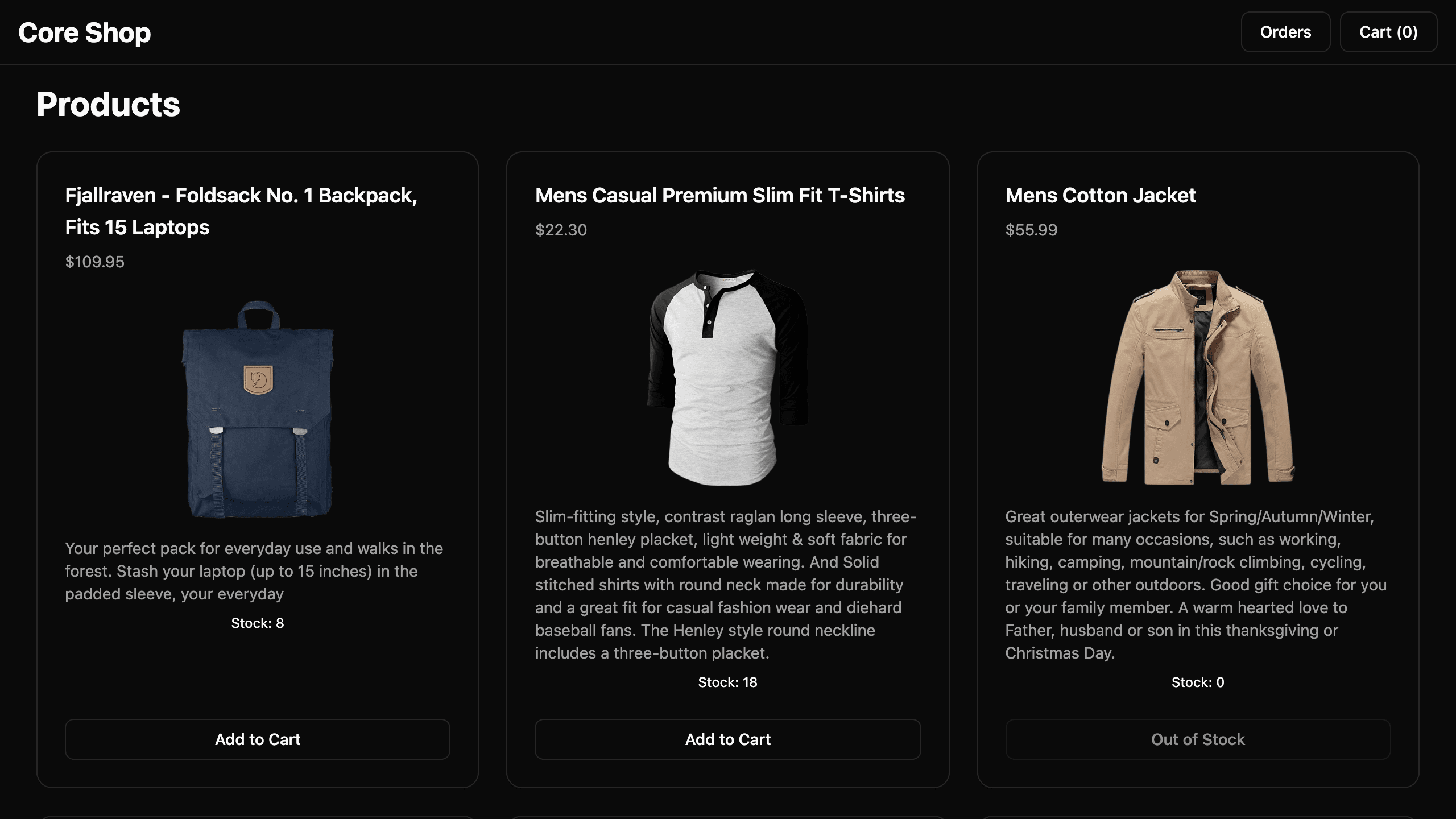Select the $55.99 price label
The image size is (1456, 819).
coord(1031,230)
